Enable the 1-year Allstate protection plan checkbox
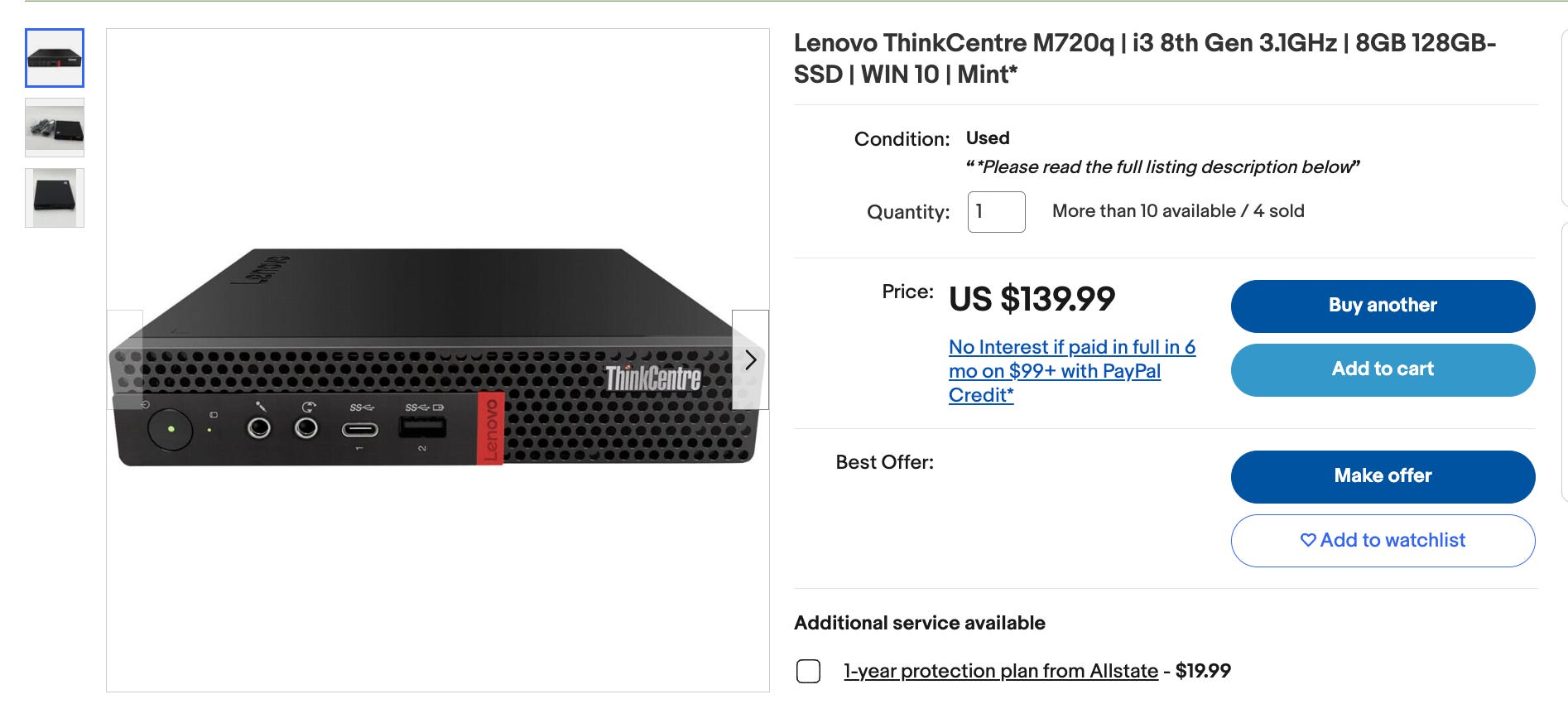Viewport: 1568px width, 704px height. 808,671
